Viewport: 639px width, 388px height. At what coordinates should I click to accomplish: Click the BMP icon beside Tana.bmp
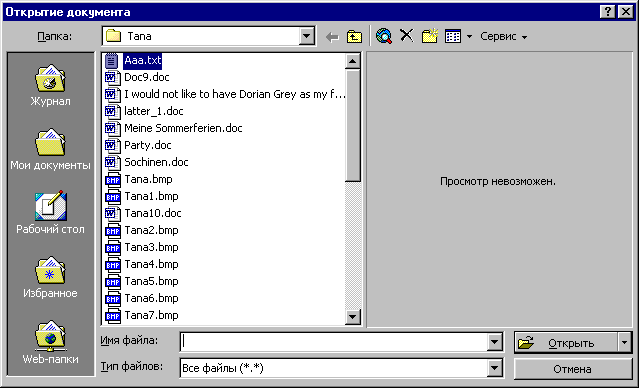tap(112, 180)
